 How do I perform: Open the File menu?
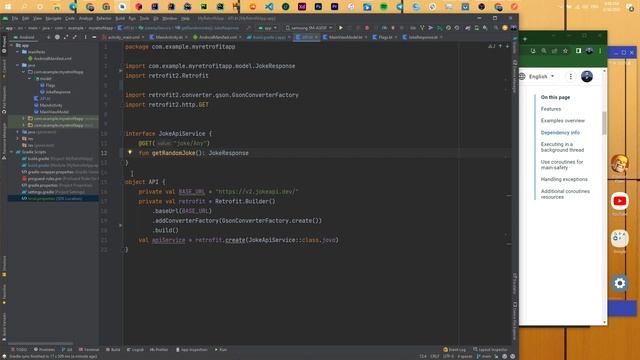(x=15, y=18)
